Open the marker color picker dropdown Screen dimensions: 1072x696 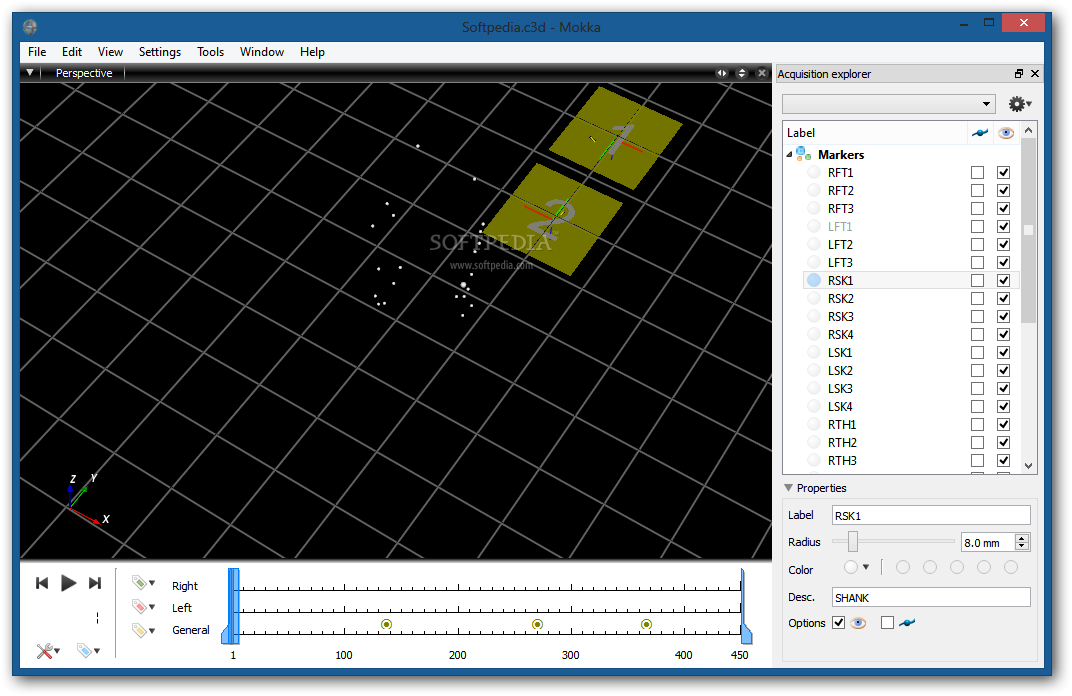click(x=856, y=567)
